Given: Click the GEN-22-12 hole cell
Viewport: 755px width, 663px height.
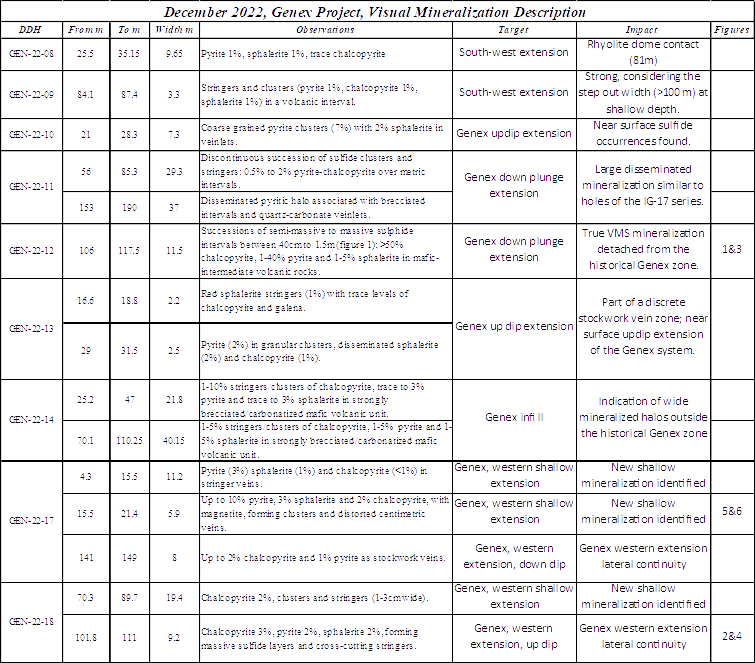Looking at the screenshot, I should [32, 250].
